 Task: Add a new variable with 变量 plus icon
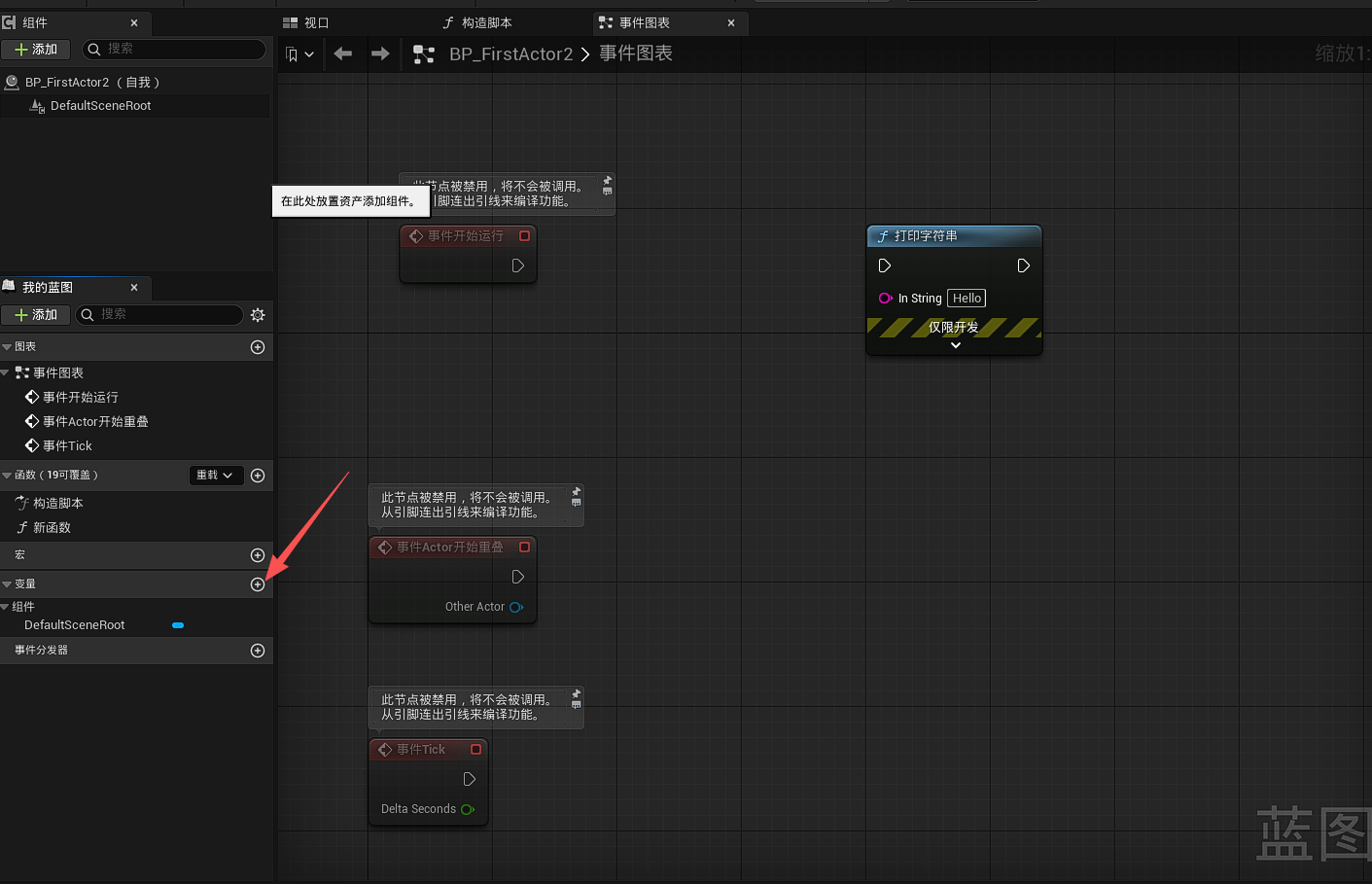[x=258, y=584]
